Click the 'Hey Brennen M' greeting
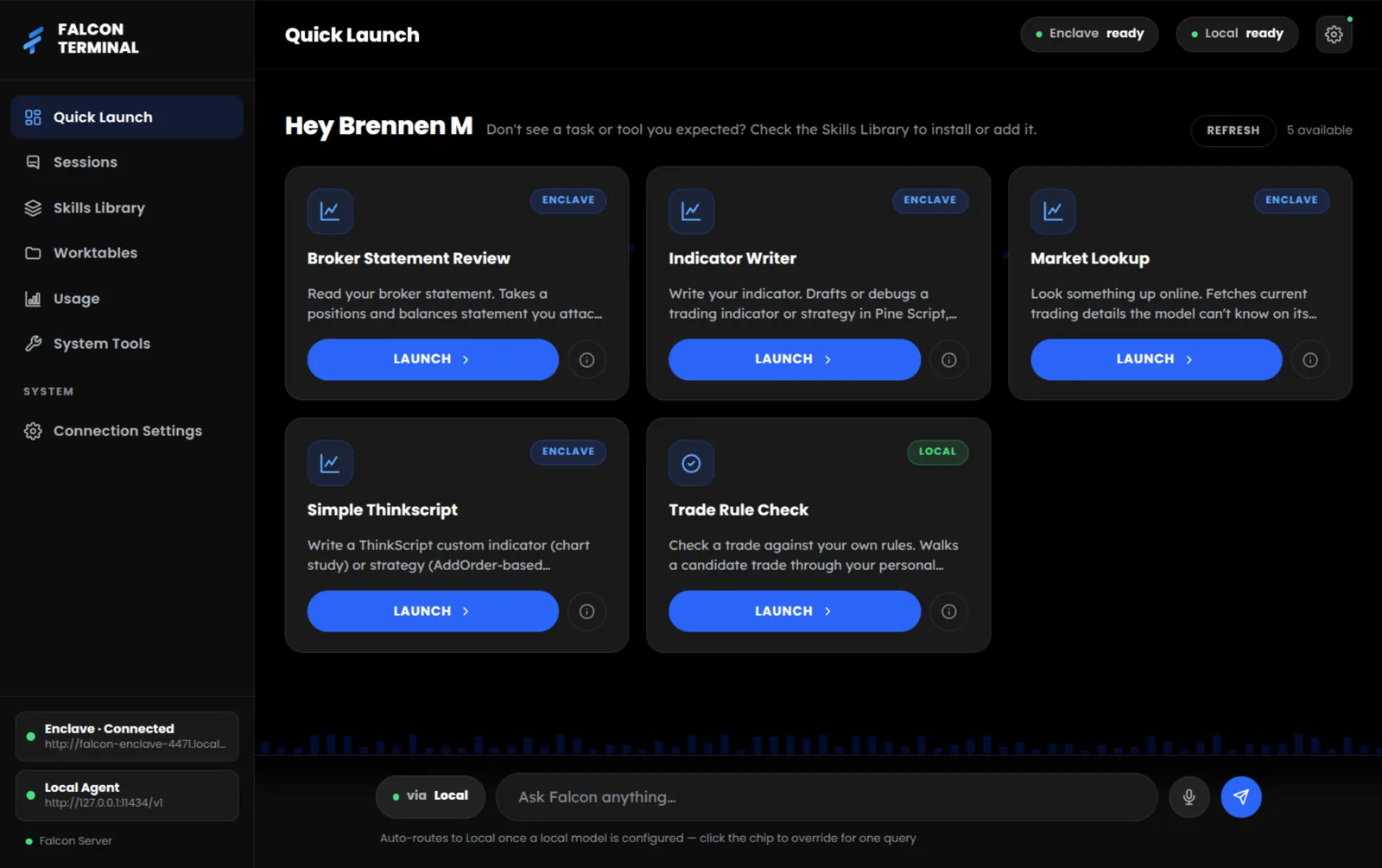The width and height of the screenshot is (1382, 868). 379,126
